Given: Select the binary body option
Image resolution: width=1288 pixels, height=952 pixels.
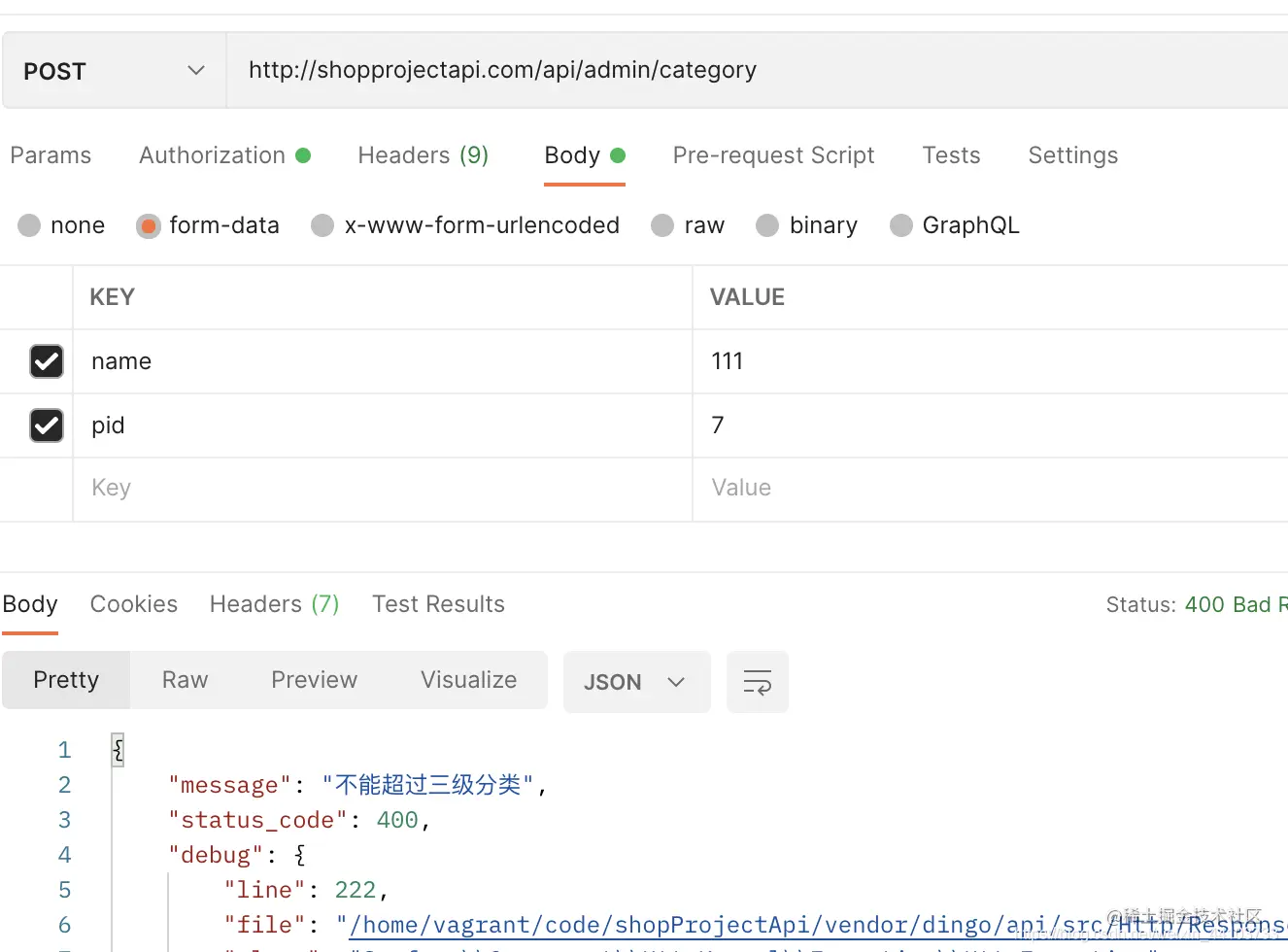Looking at the screenshot, I should point(807,225).
